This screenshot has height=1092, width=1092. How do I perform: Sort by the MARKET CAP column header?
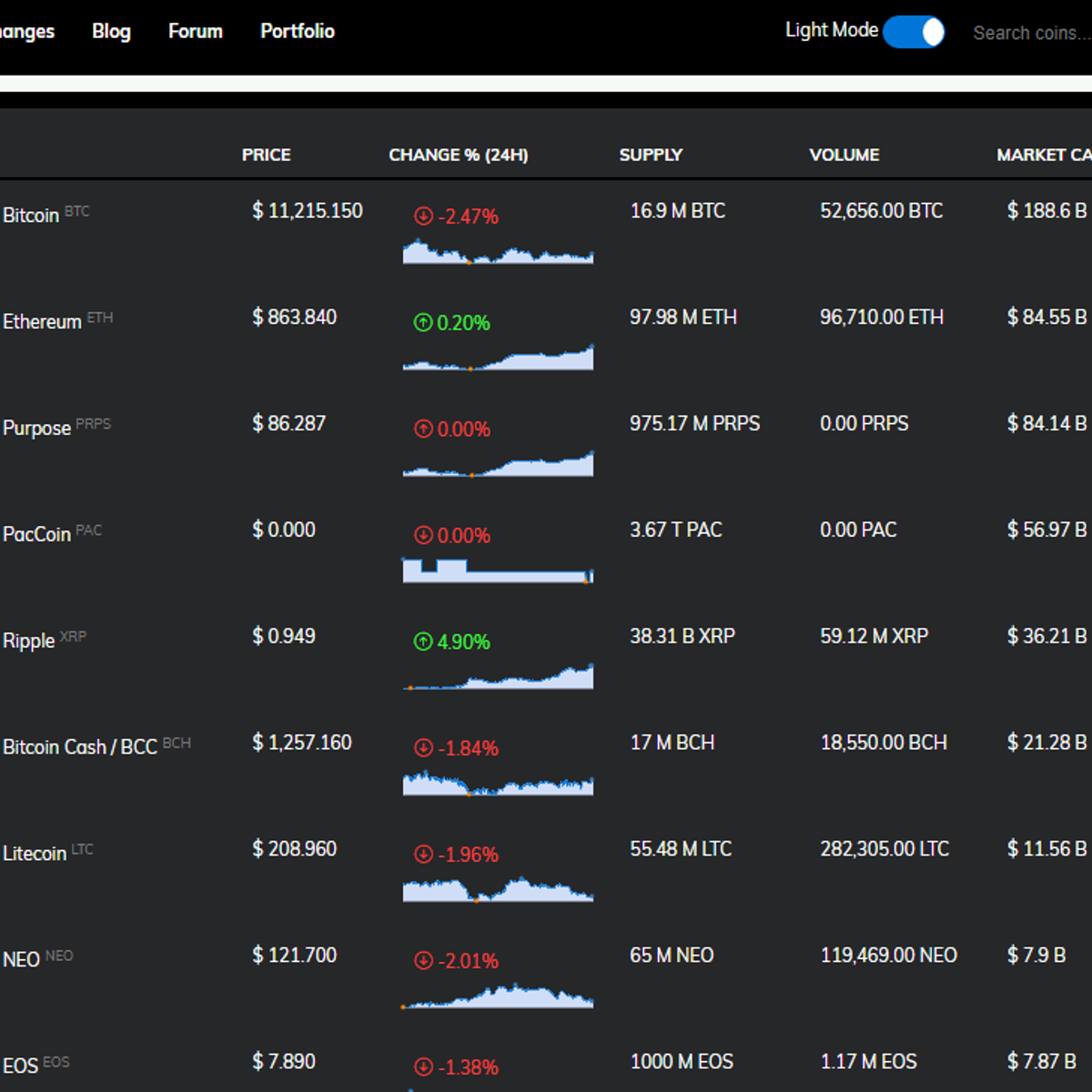[1044, 155]
